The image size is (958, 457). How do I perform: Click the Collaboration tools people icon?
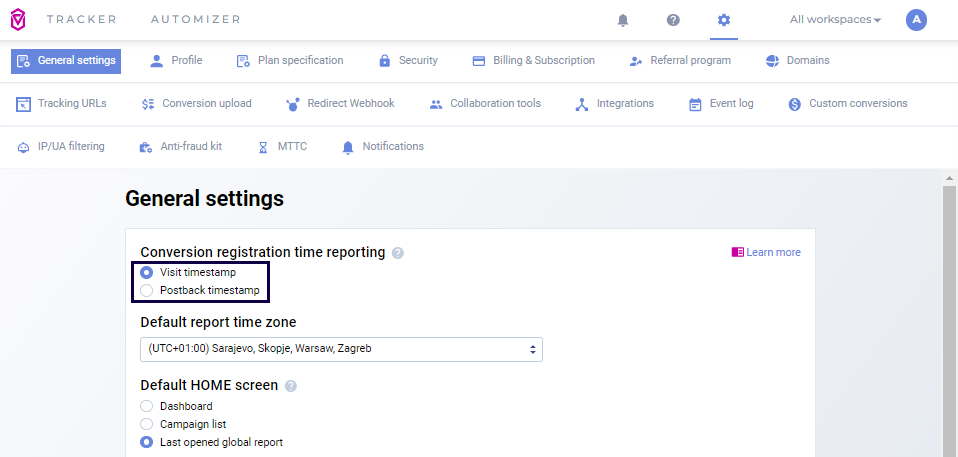coord(436,104)
